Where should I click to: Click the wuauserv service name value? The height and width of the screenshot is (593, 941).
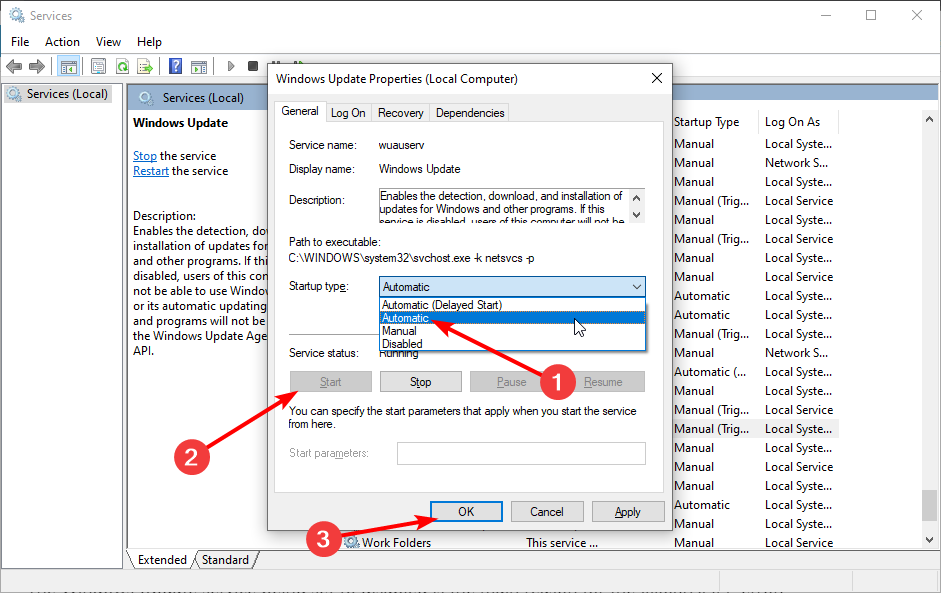pos(401,145)
